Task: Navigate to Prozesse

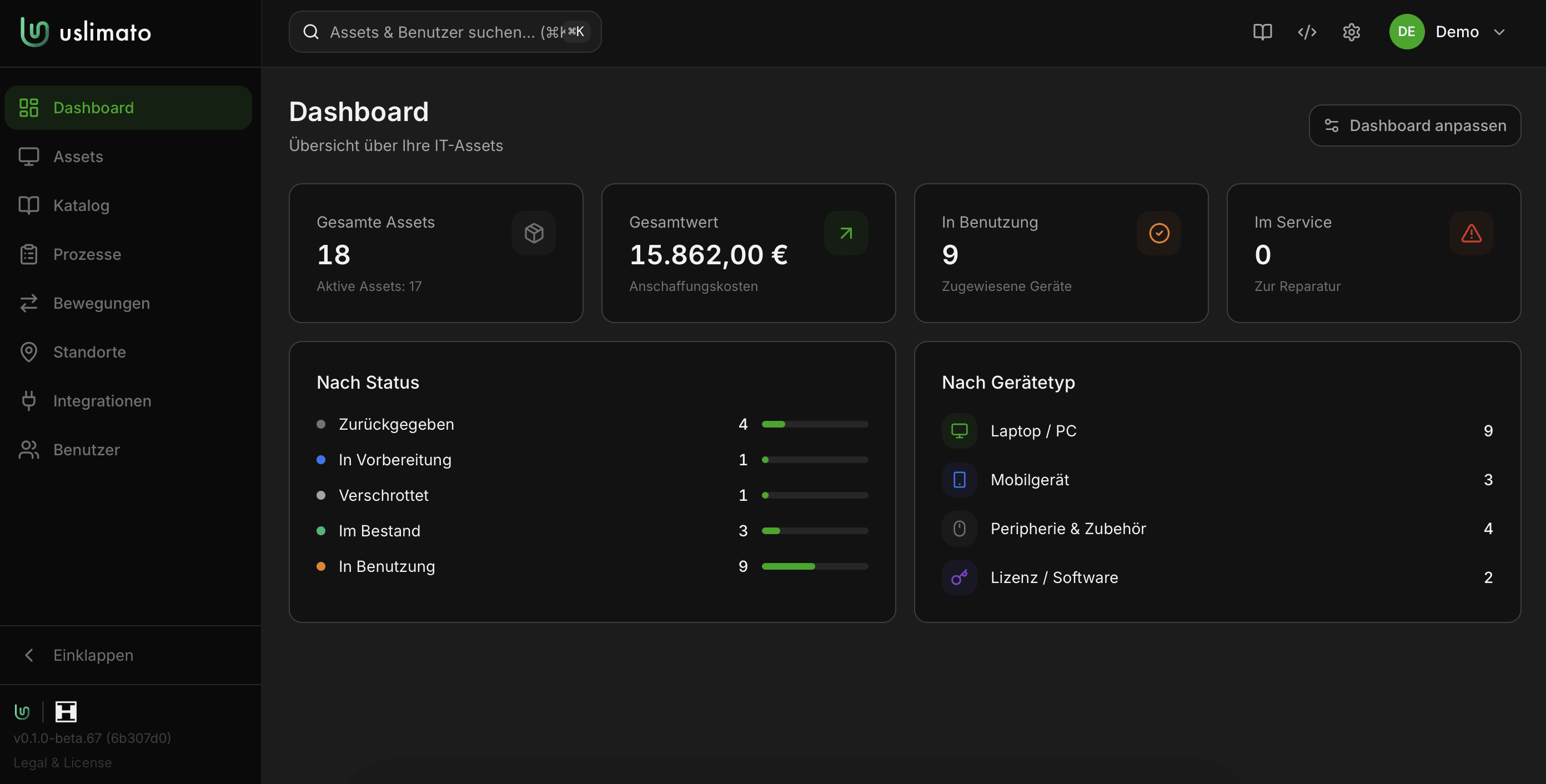Action: [128, 254]
